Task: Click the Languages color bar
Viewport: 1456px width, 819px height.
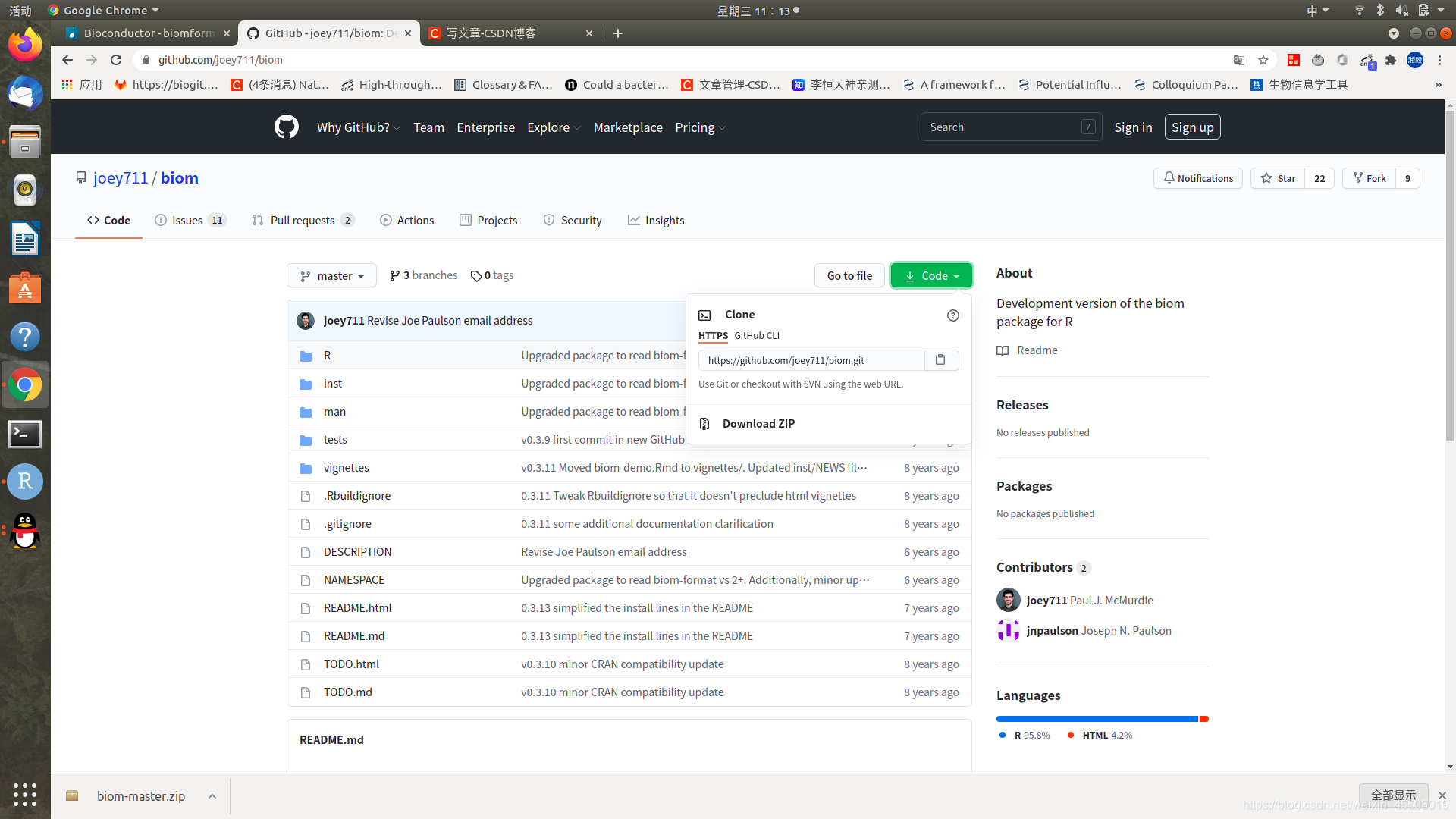Action: coord(1101,719)
